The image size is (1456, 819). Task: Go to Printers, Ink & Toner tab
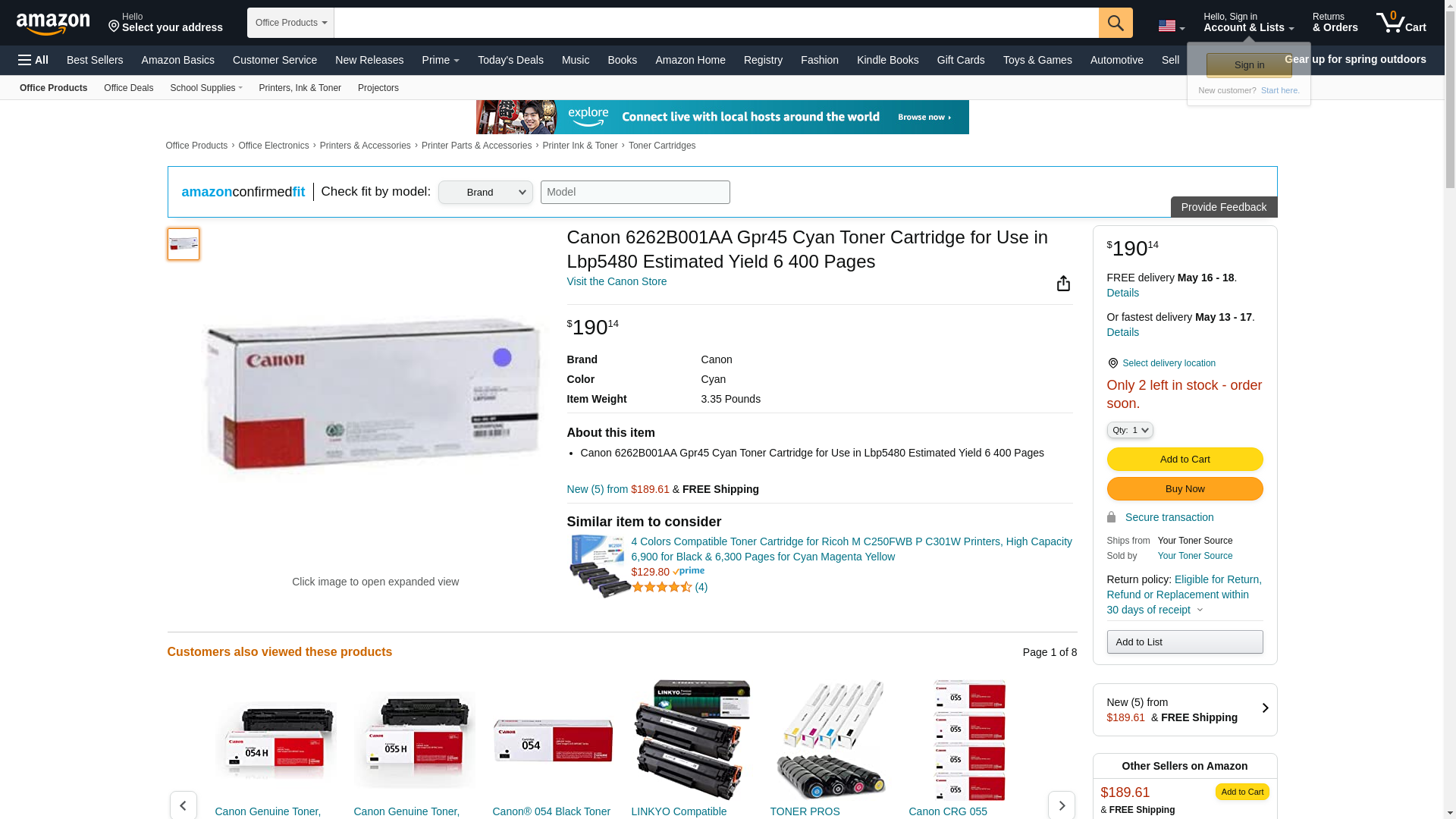(x=300, y=88)
